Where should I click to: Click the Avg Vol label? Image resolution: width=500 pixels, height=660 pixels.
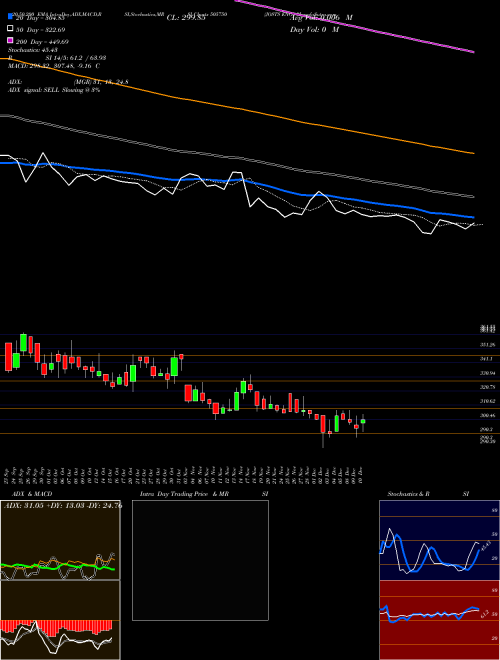click(x=321, y=17)
